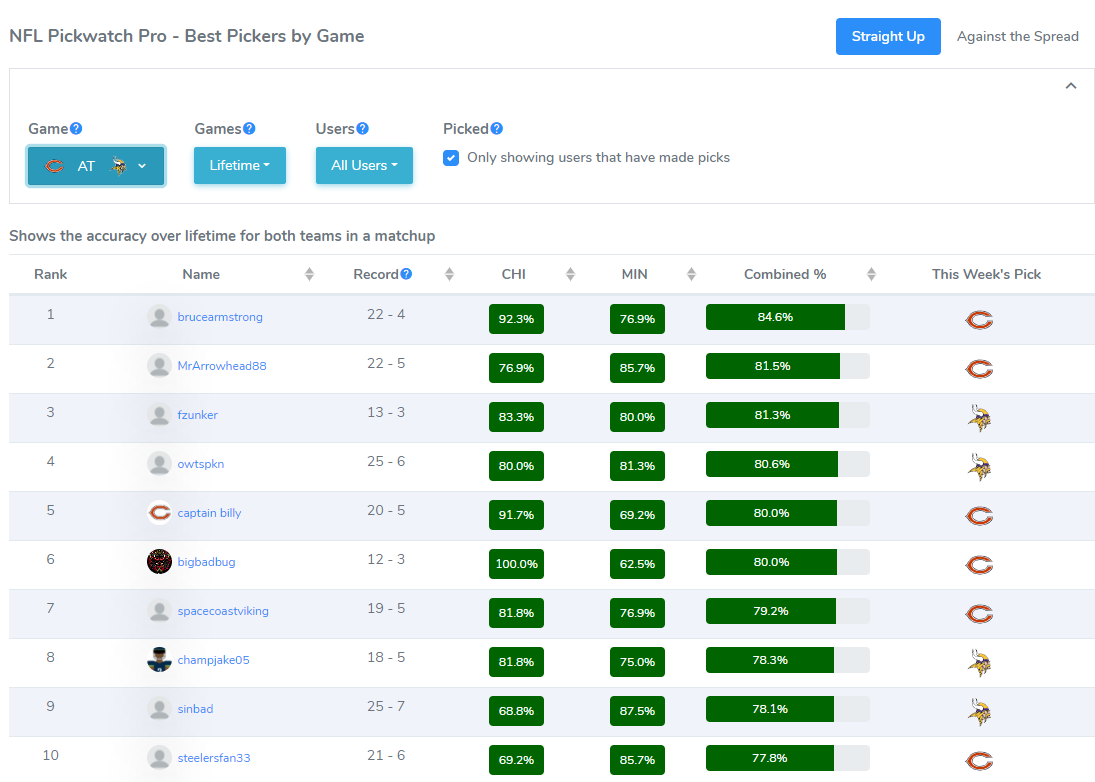Click captain billy's Bears pick logo
1095x782 pixels.
[979, 516]
